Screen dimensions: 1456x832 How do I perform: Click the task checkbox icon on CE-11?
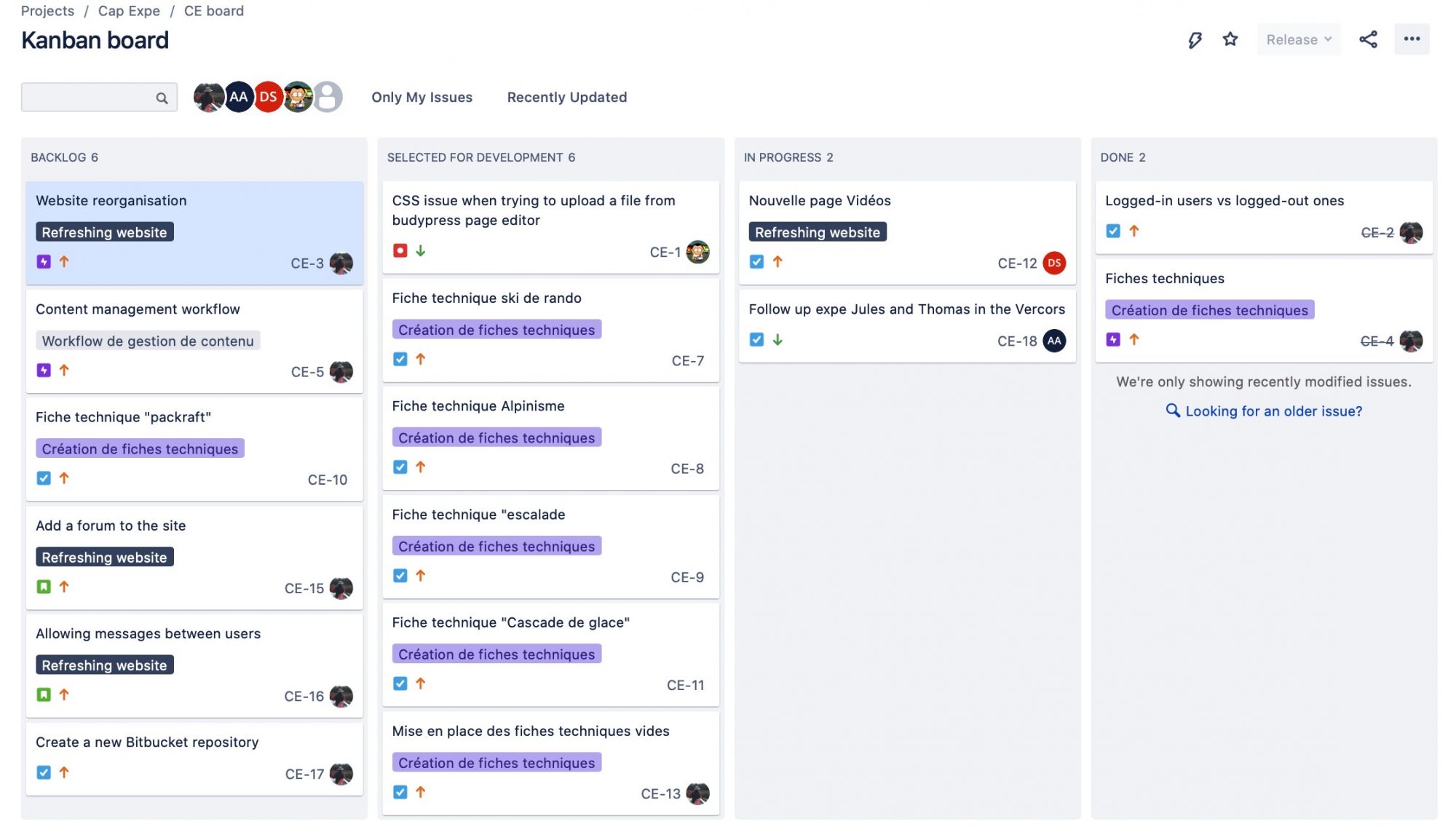coord(400,684)
